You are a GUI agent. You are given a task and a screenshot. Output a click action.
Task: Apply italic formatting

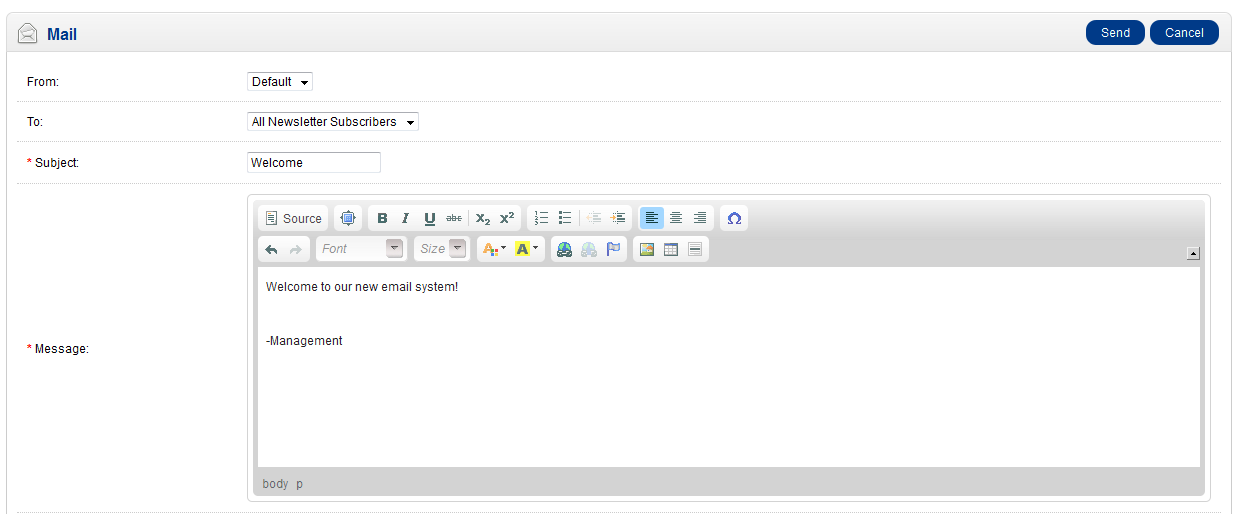pos(405,218)
